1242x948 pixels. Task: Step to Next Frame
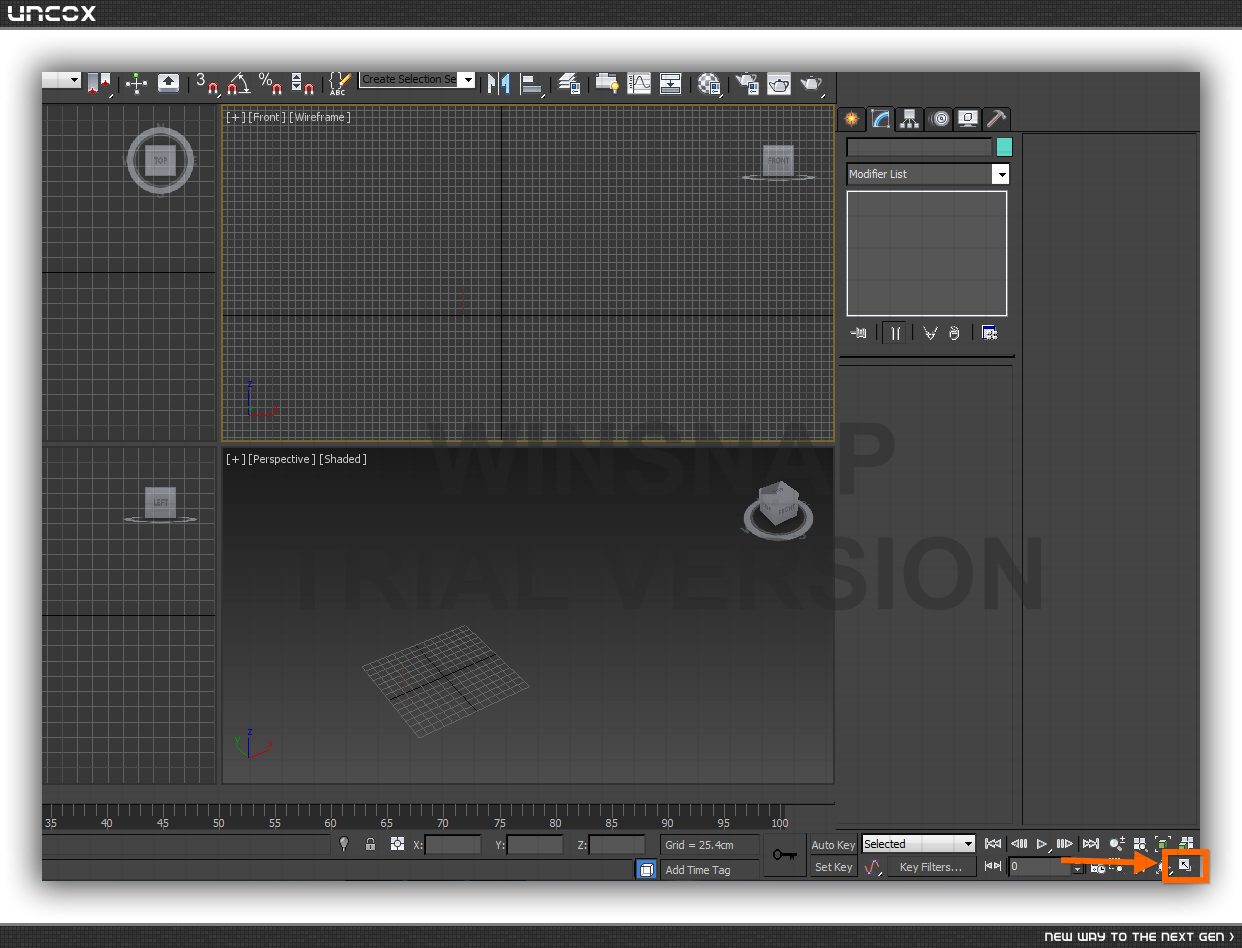point(1065,844)
